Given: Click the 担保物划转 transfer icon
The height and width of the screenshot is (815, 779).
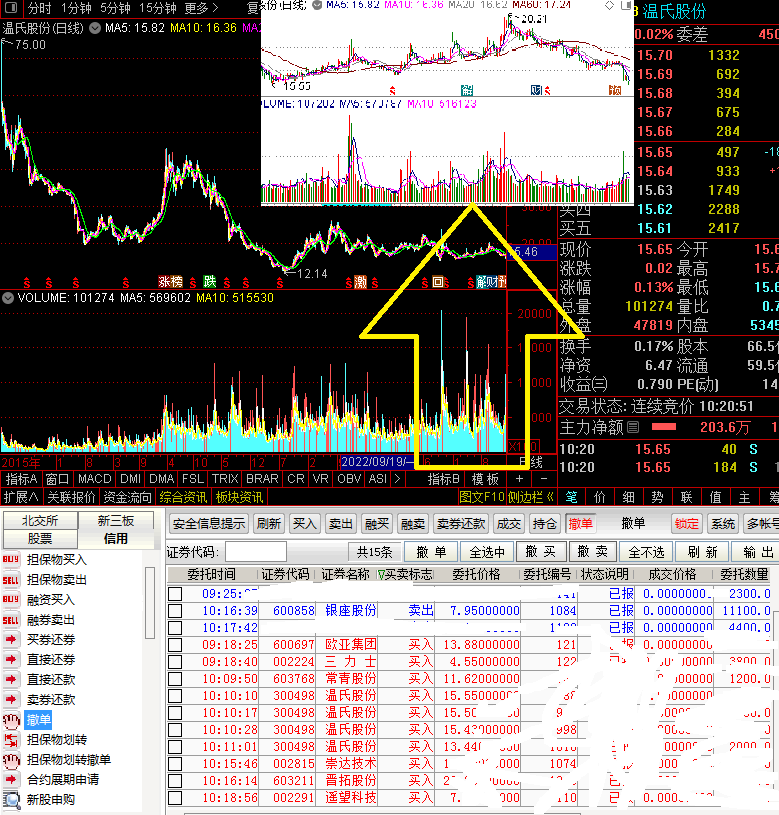Looking at the screenshot, I should click(x=11, y=739).
